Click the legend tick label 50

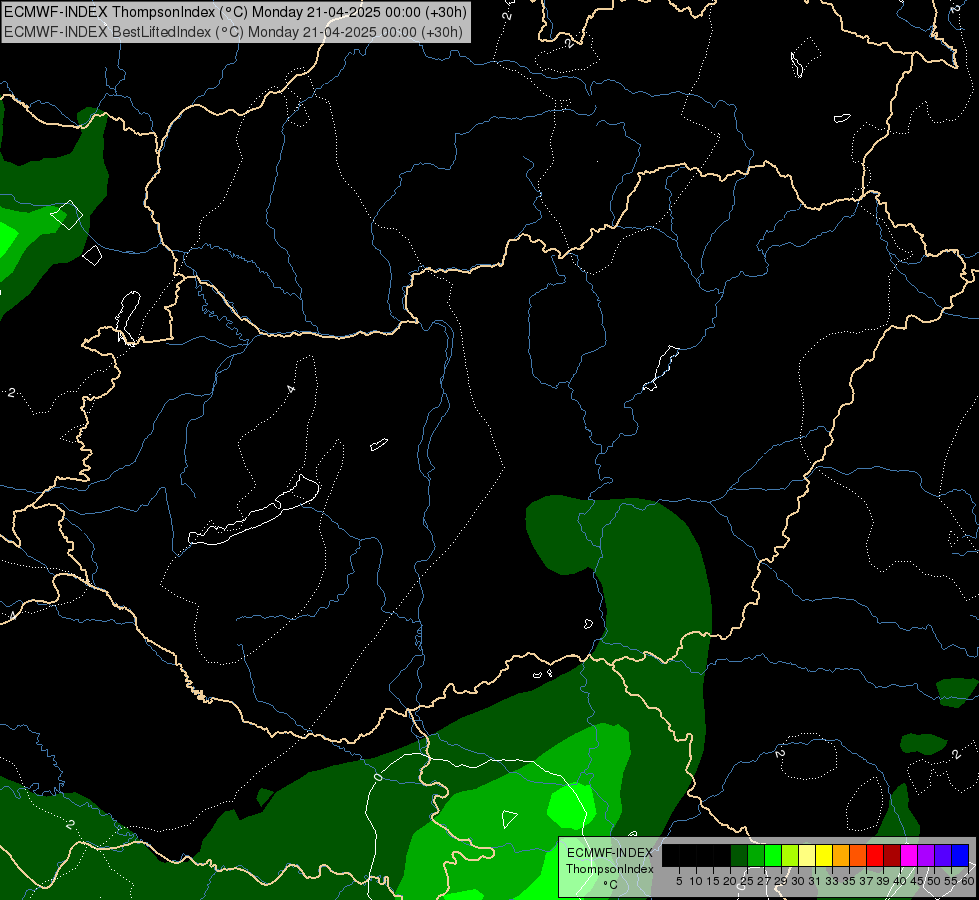tap(934, 881)
